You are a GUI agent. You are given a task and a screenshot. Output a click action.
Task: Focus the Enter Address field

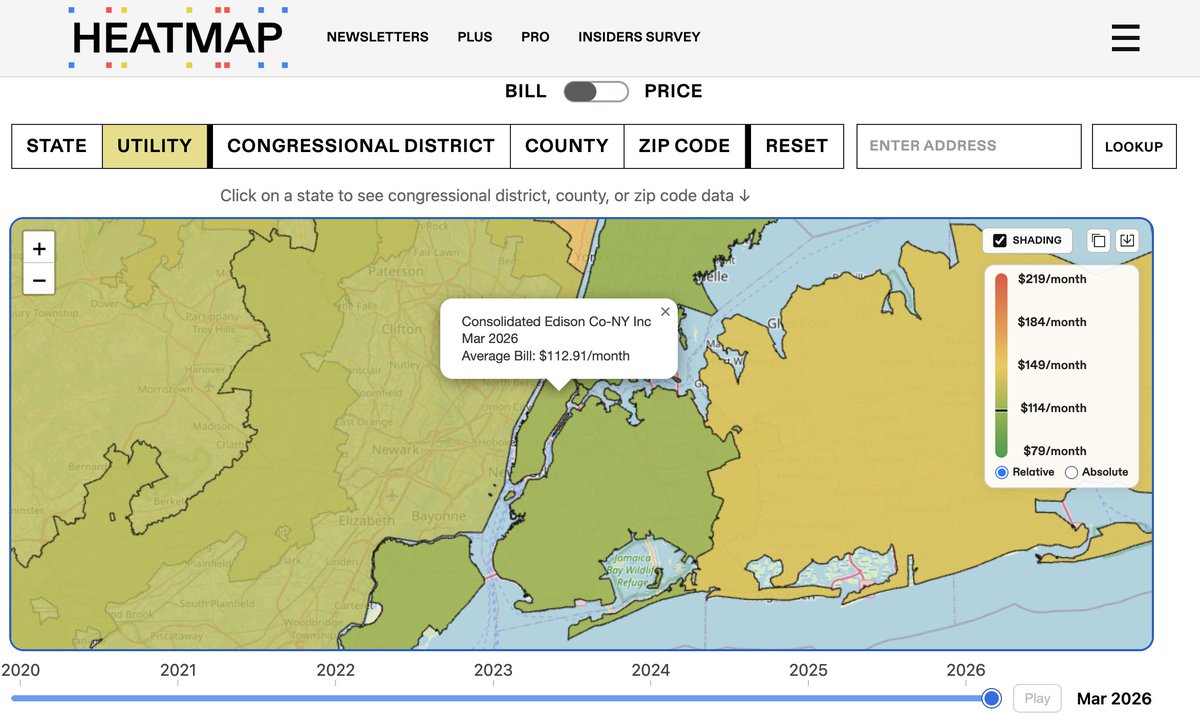(x=969, y=146)
